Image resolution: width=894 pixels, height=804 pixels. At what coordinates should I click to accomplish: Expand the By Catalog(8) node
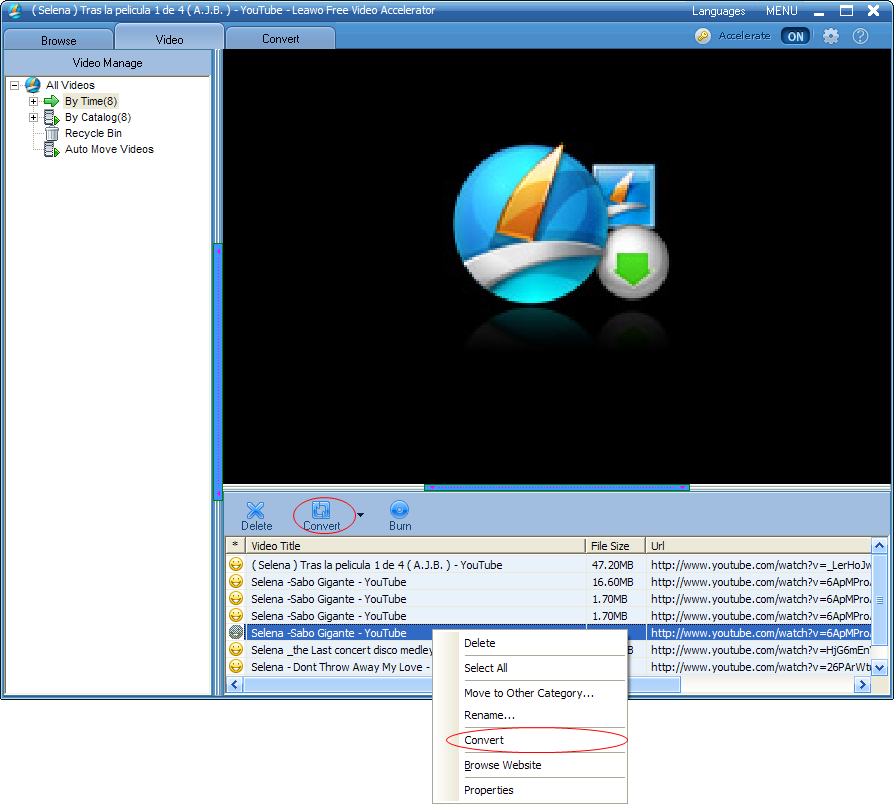[x=34, y=117]
